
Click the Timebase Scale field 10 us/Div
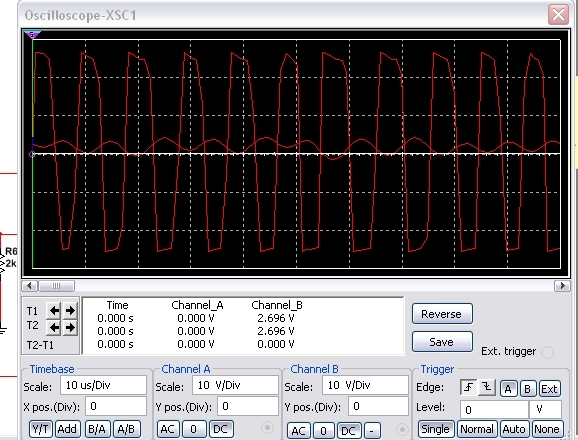[x=103, y=385]
